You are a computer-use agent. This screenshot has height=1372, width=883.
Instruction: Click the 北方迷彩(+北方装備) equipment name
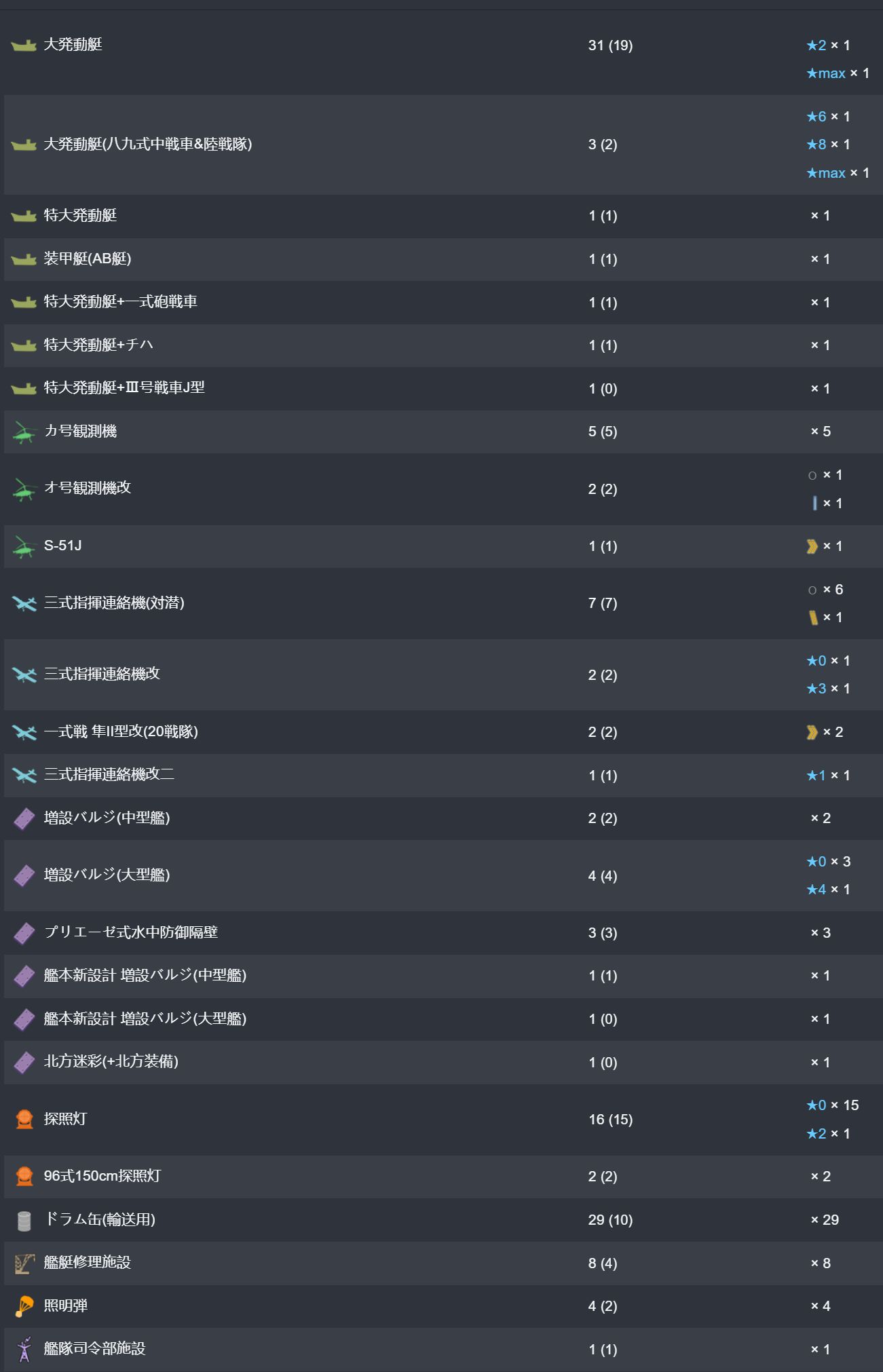point(111,1061)
